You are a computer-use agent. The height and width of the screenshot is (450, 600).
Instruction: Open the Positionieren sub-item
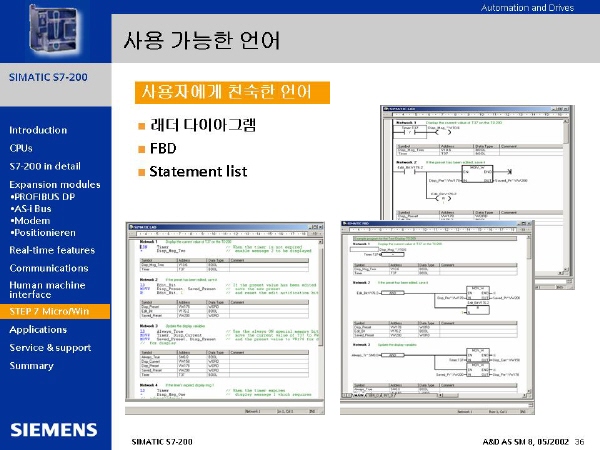pyautogui.click(x=43, y=233)
